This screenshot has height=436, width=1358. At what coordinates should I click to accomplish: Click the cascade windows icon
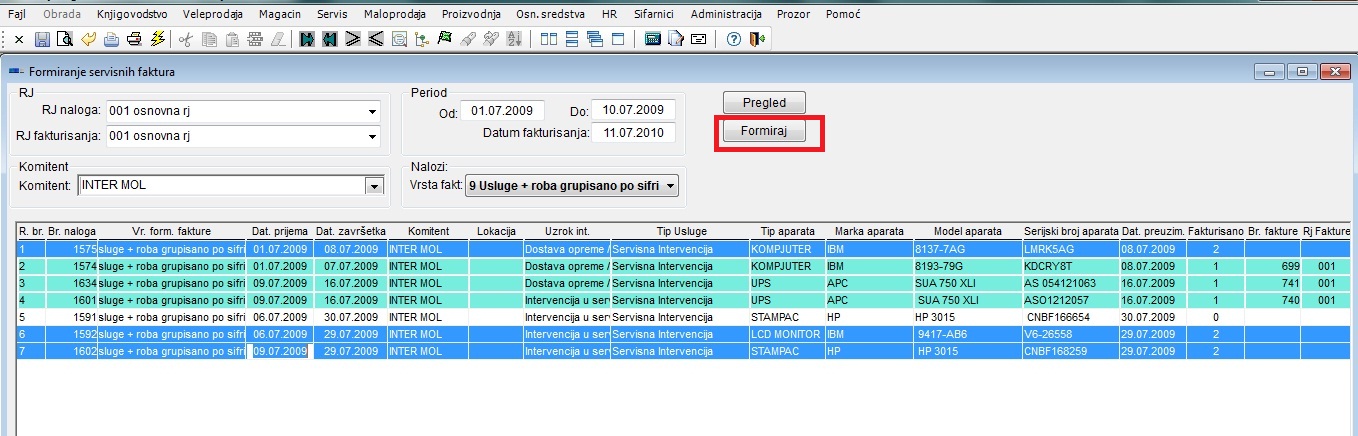coord(595,40)
